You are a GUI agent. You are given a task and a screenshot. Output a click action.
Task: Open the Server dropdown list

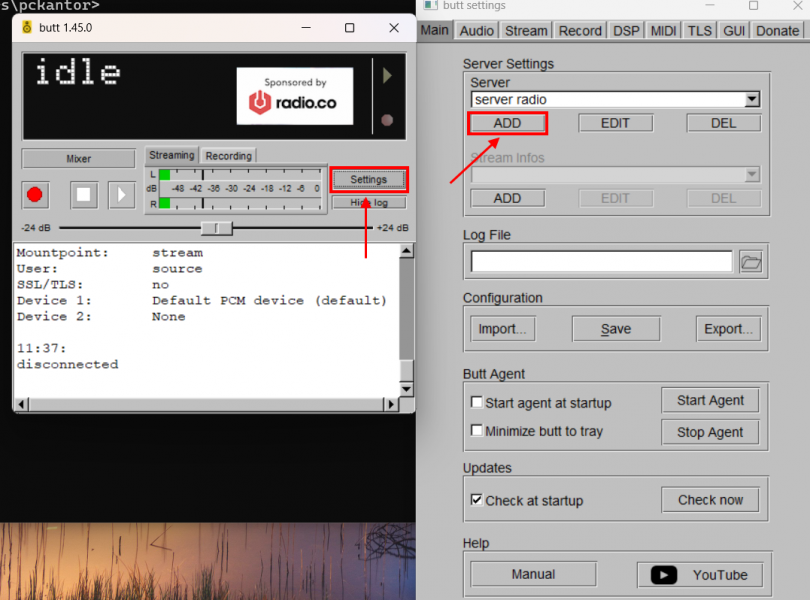click(x=752, y=100)
